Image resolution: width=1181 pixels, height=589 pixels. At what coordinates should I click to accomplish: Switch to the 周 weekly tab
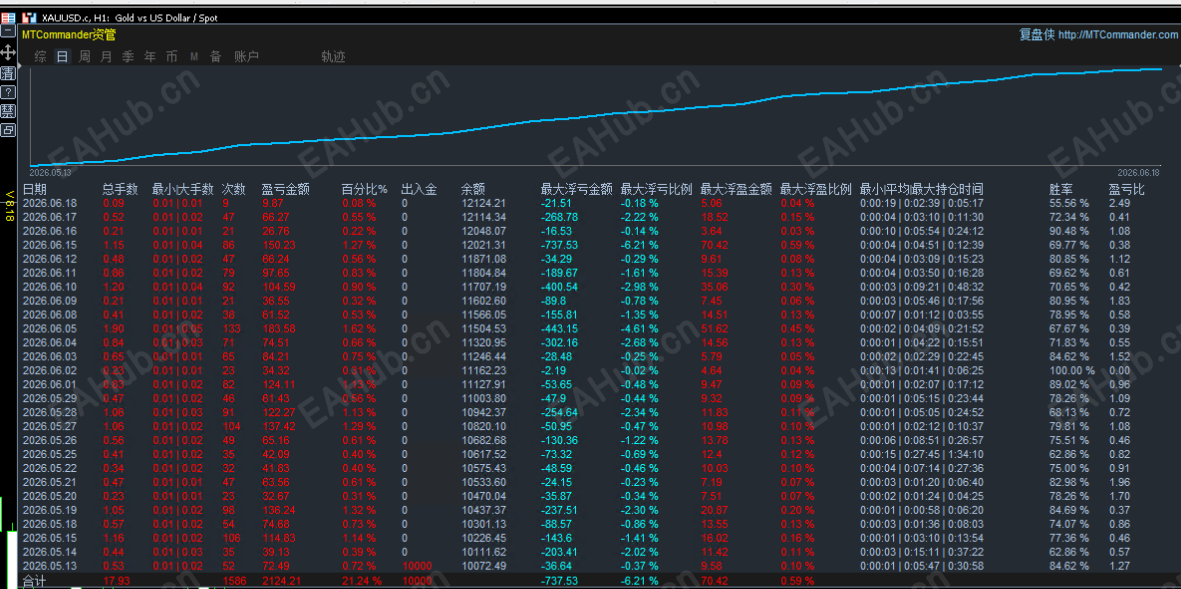84,56
